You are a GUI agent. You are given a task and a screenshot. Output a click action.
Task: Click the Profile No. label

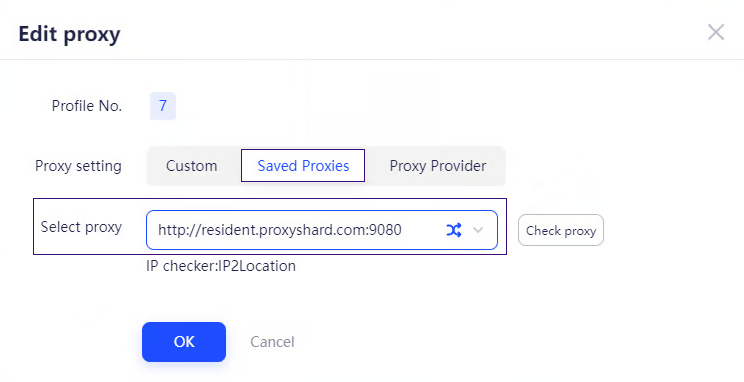[x=87, y=105]
